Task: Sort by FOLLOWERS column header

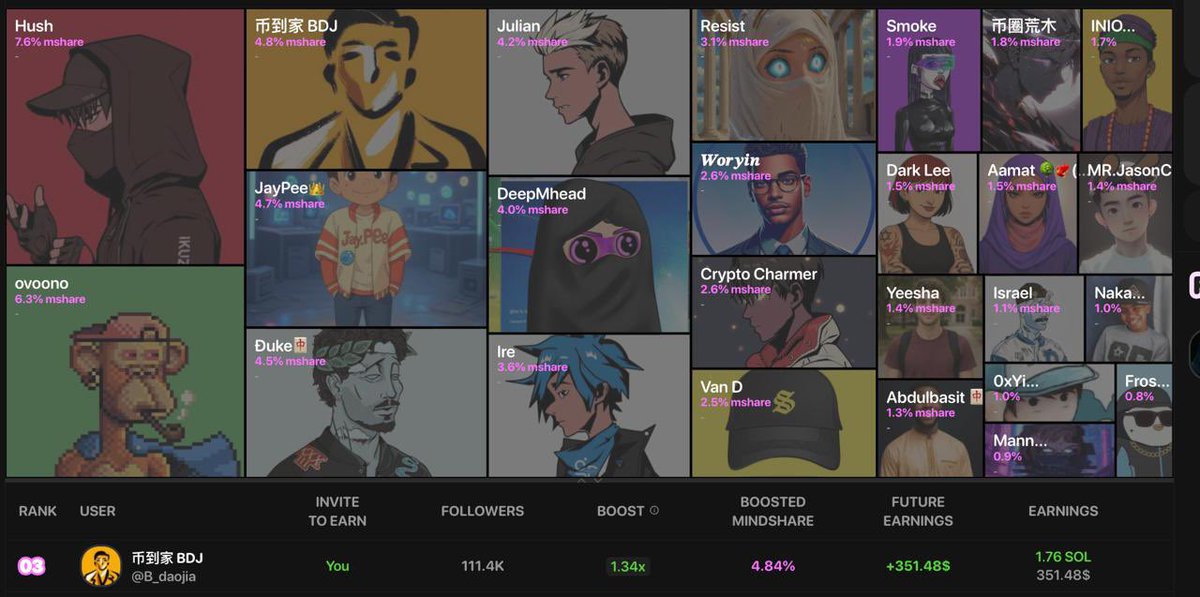Action: [482, 511]
